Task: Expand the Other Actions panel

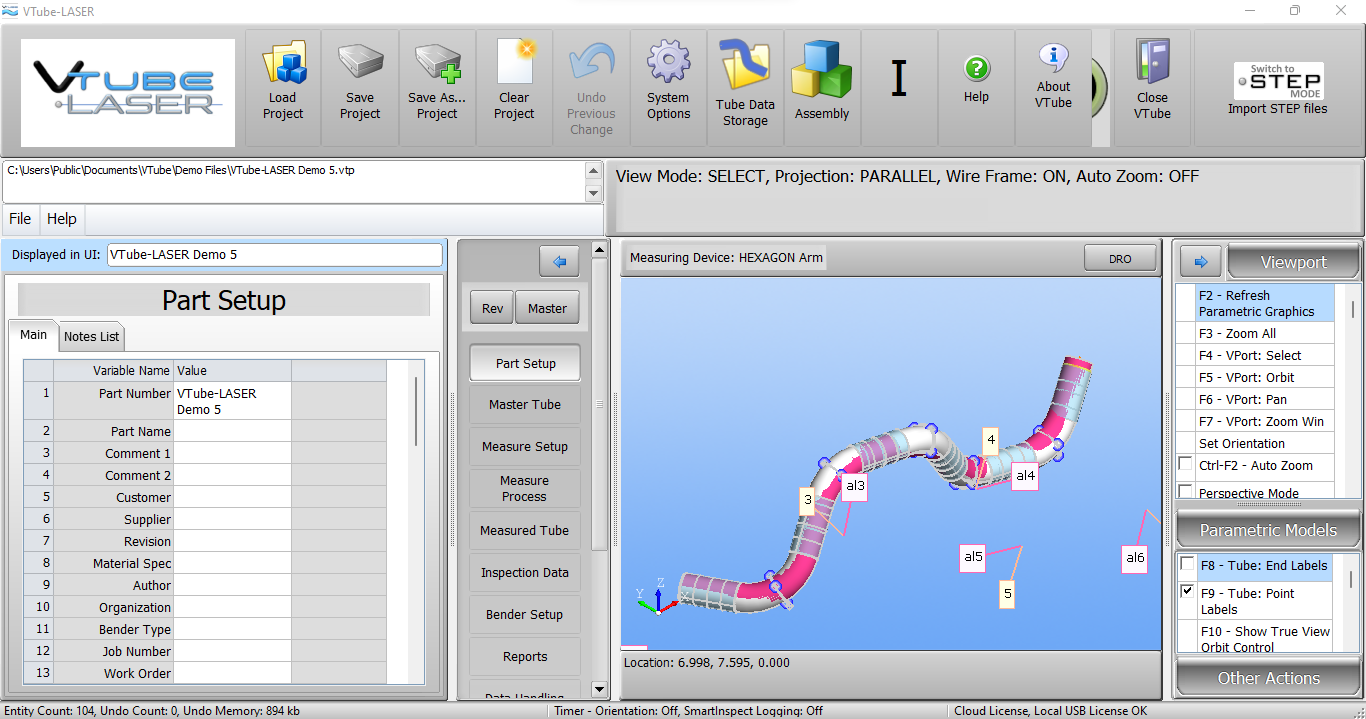Action: point(1268,678)
